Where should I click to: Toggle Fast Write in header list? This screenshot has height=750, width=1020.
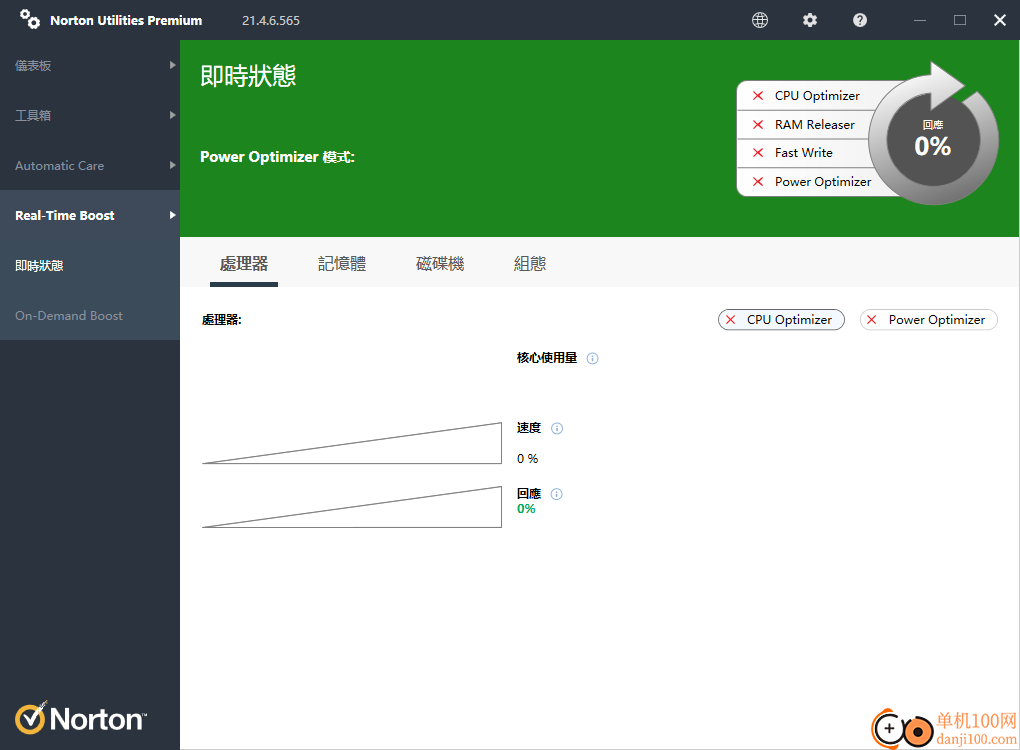click(804, 153)
